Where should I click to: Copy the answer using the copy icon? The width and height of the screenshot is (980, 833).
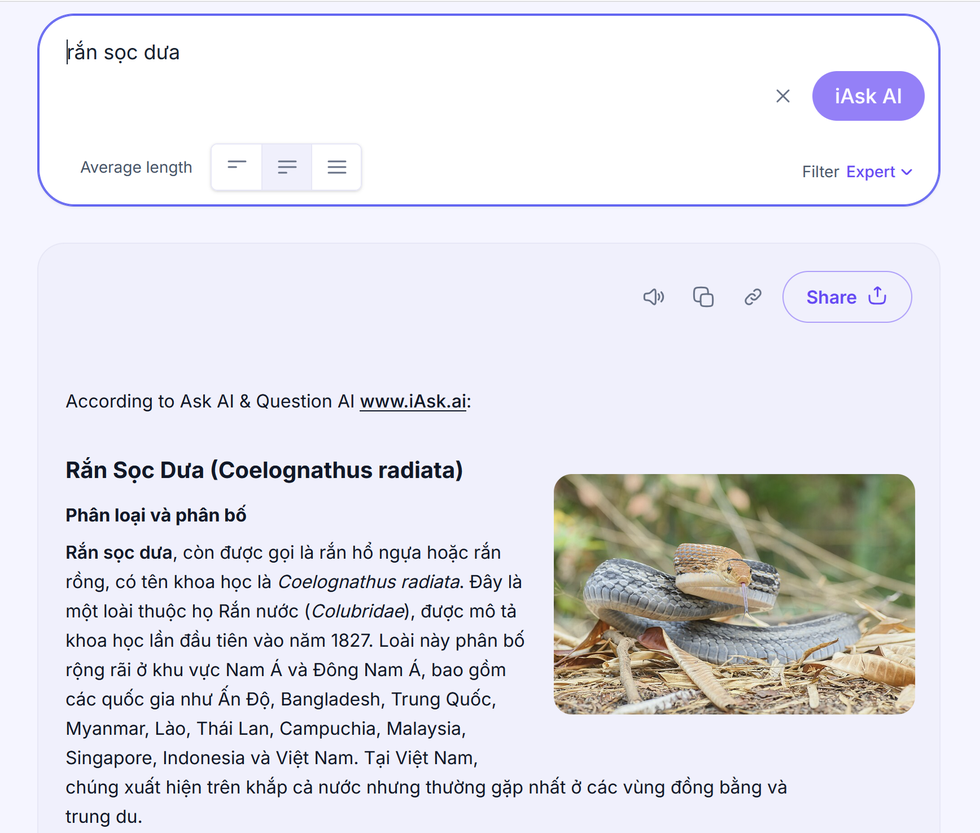click(703, 297)
